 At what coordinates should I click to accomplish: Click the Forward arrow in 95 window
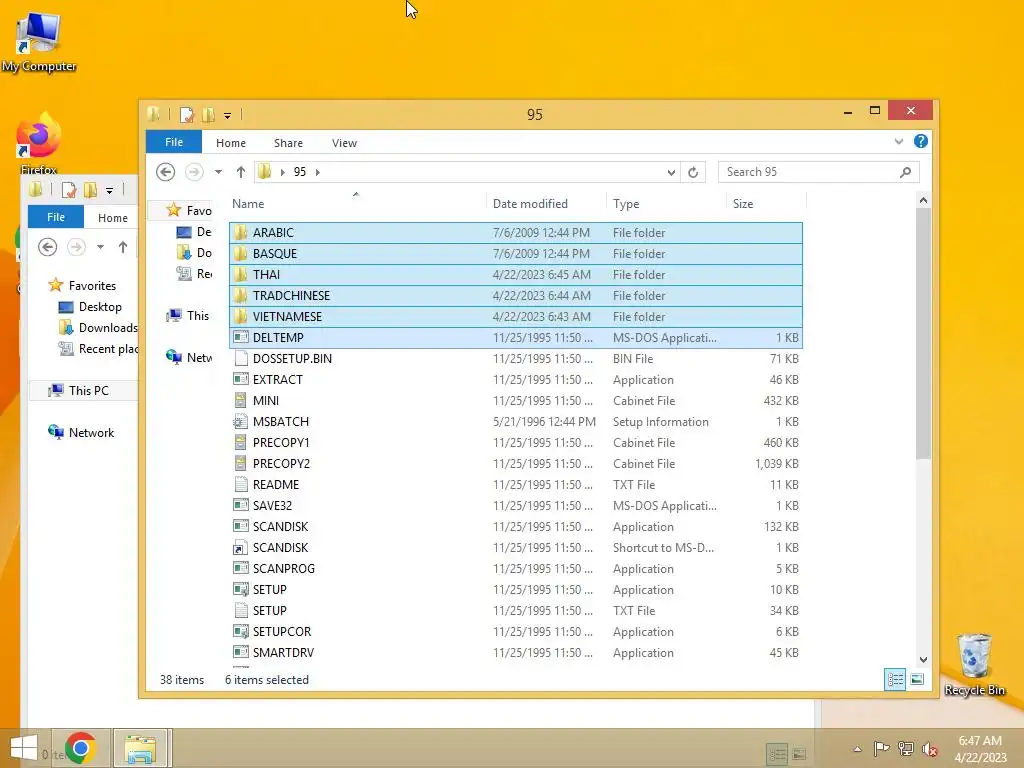coord(194,172)
